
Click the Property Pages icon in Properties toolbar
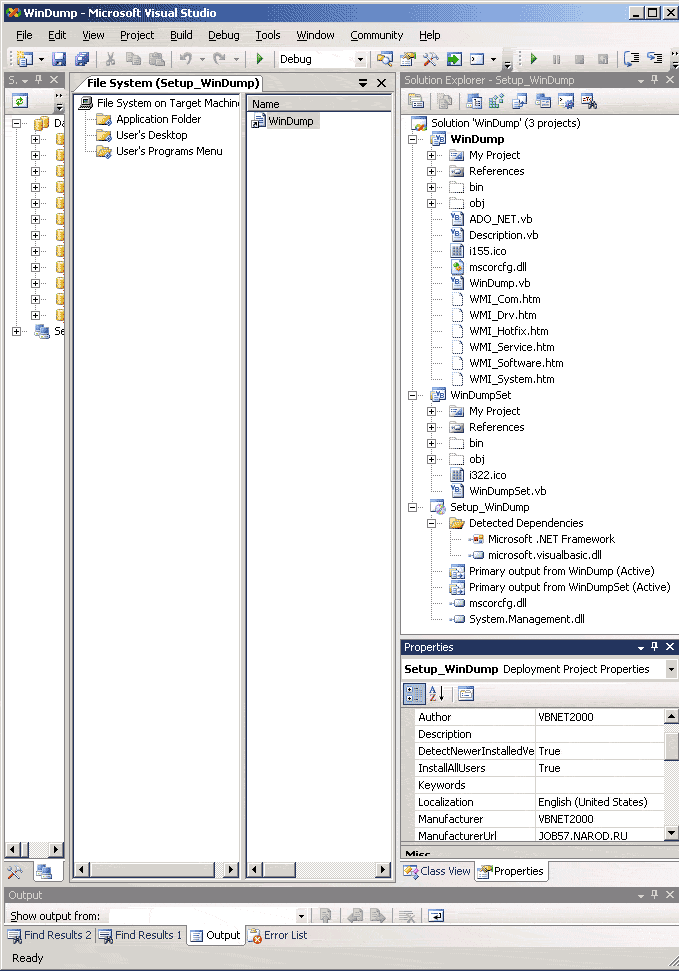466,694
